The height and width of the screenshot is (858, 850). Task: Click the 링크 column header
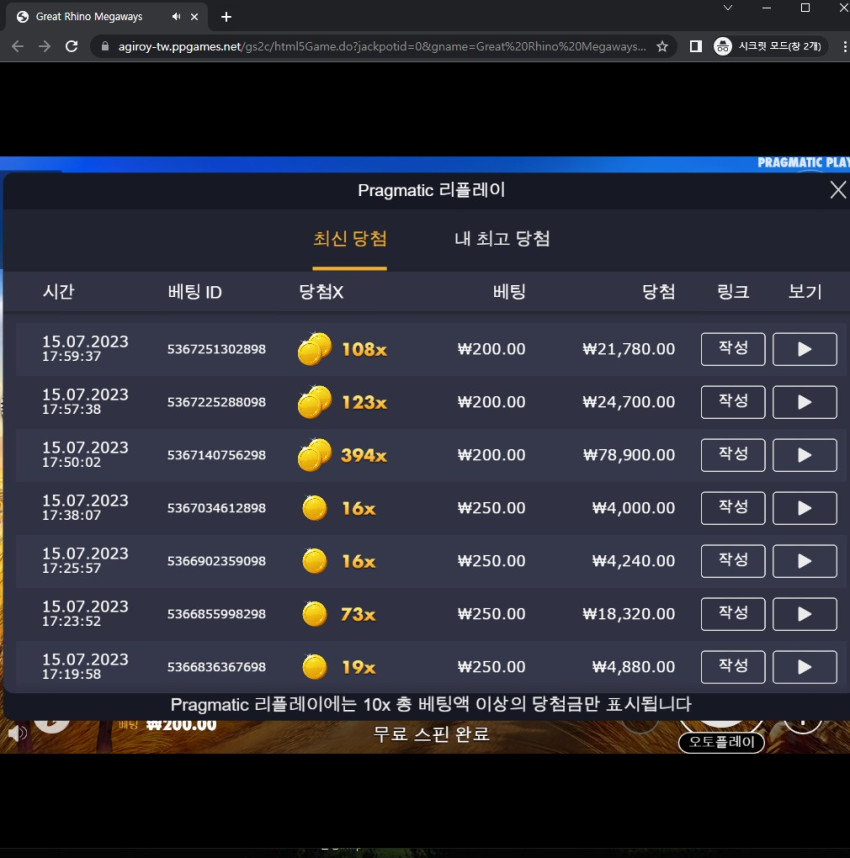733,292
